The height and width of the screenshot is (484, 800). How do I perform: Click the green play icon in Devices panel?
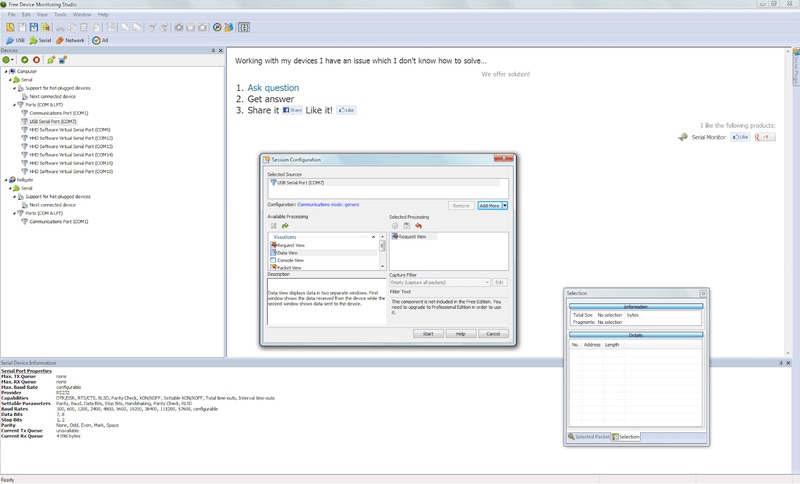coord(24,60)
